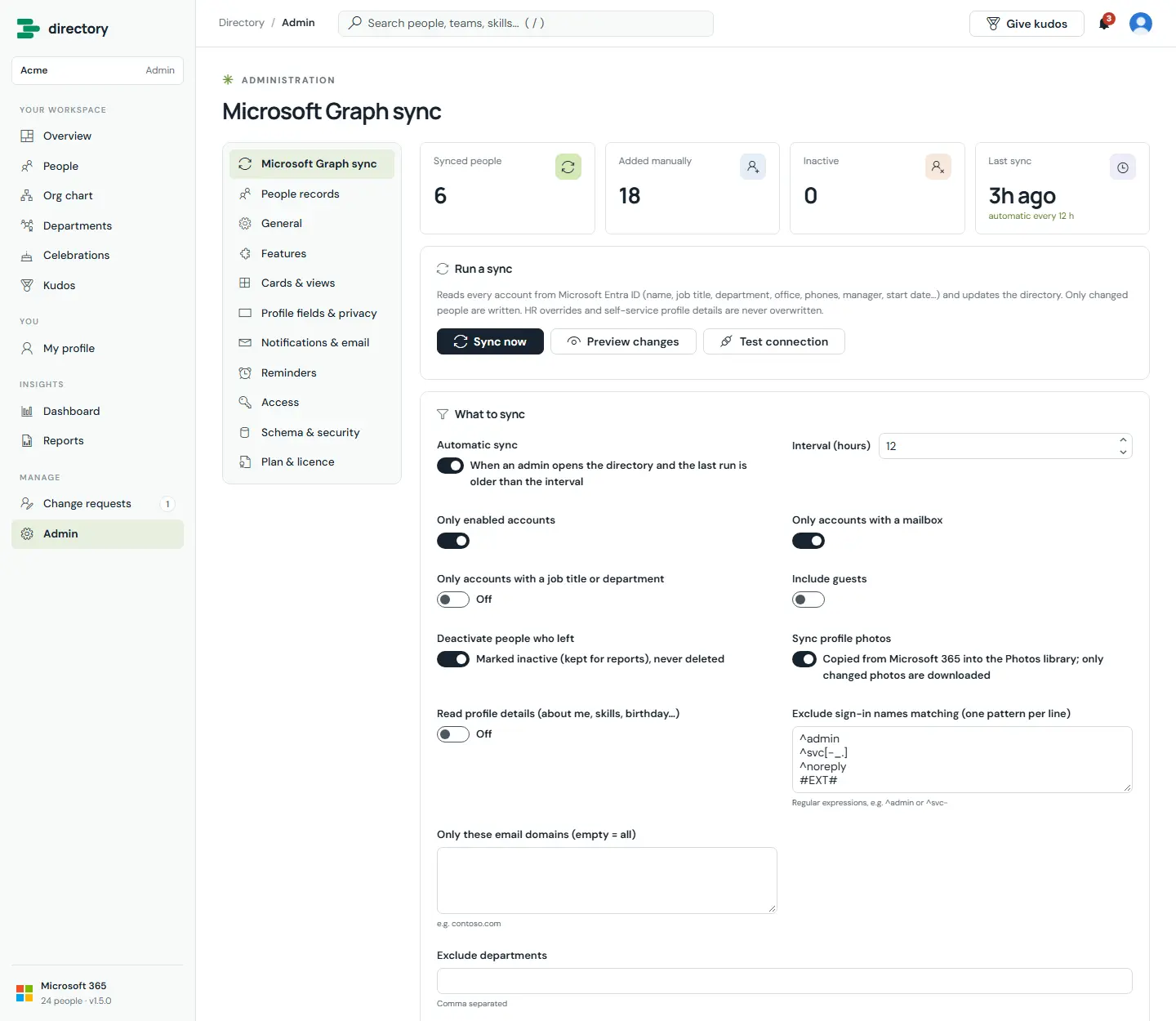The width and height of the screenshot is (1176, 1021).
Task: Click the Microsoft 365 logo
Action: [24, 993]
